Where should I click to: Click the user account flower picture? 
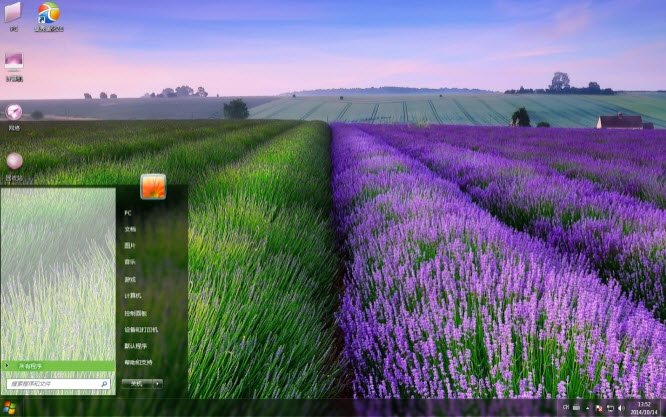pyautogui.click(x=153, y=186)
